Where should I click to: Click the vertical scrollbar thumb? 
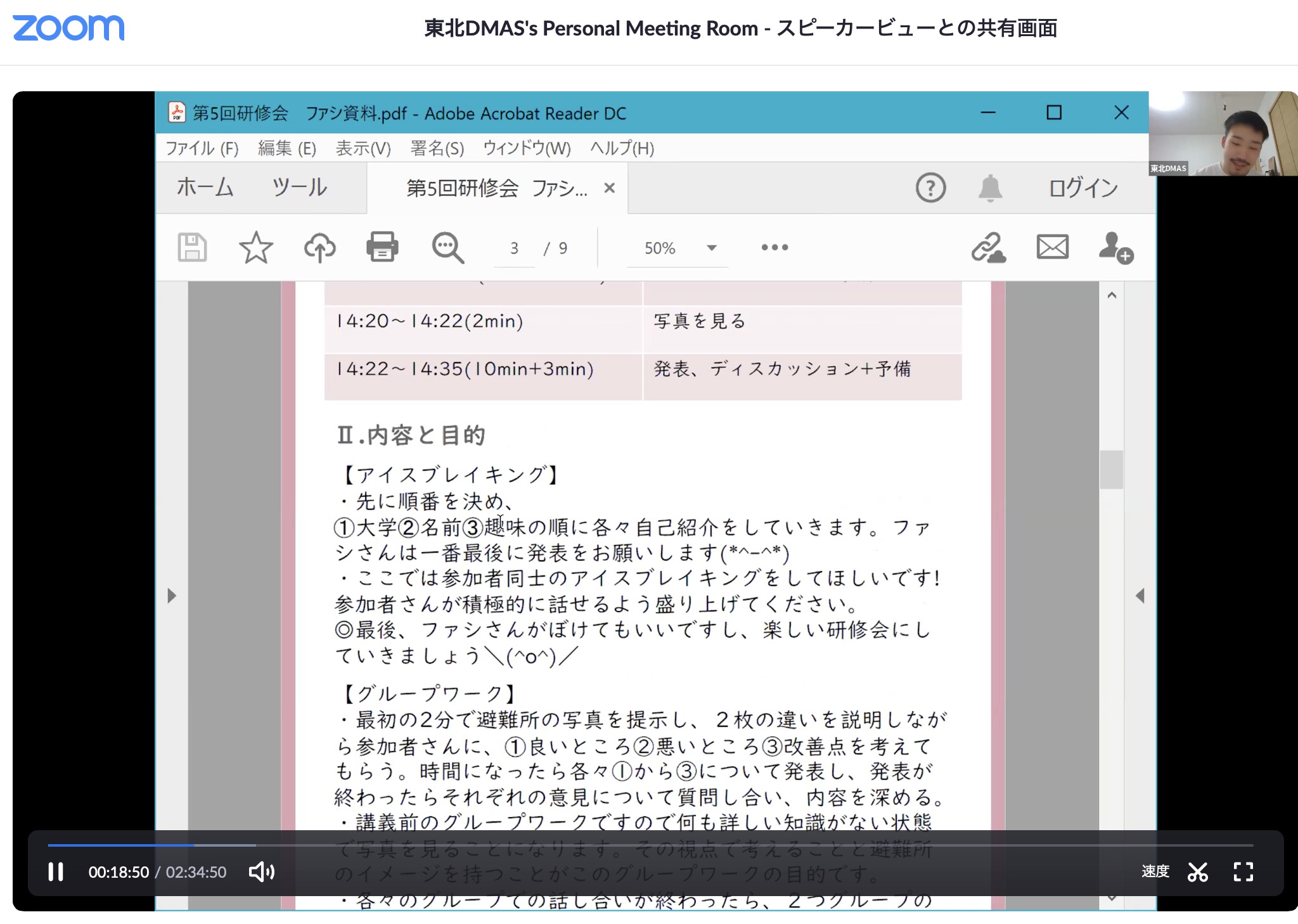[1112, 470]
